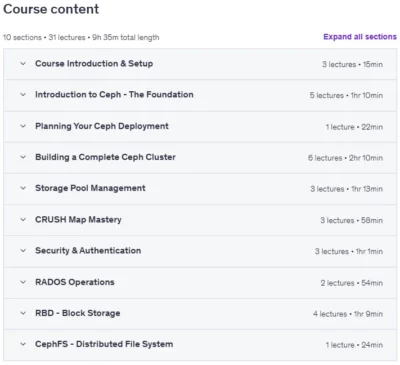Click Security & Authentication section title

pyautogui.click(x=88, y=251)
